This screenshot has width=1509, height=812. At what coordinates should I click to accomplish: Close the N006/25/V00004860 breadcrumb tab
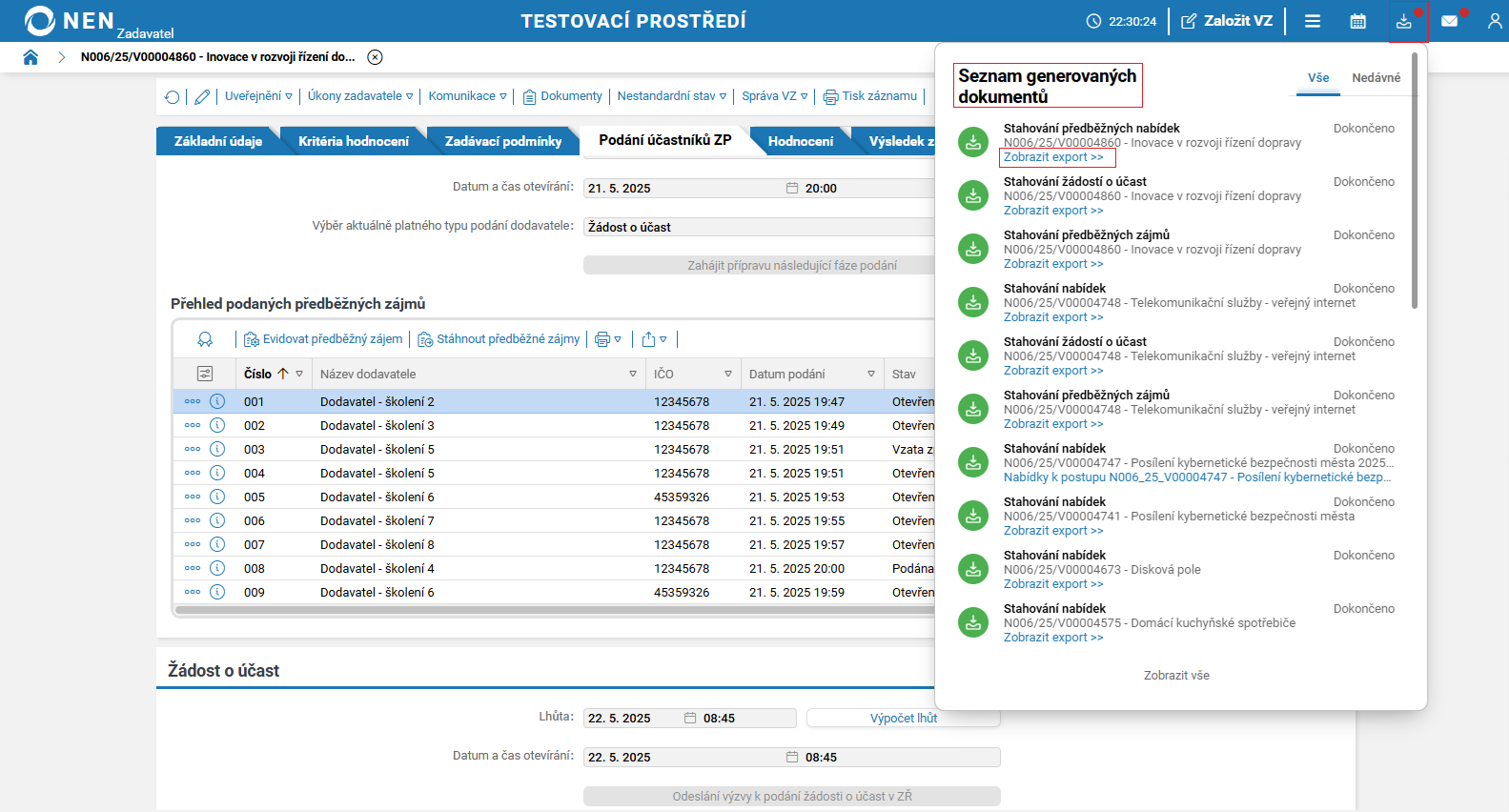[x=376, y=57]
